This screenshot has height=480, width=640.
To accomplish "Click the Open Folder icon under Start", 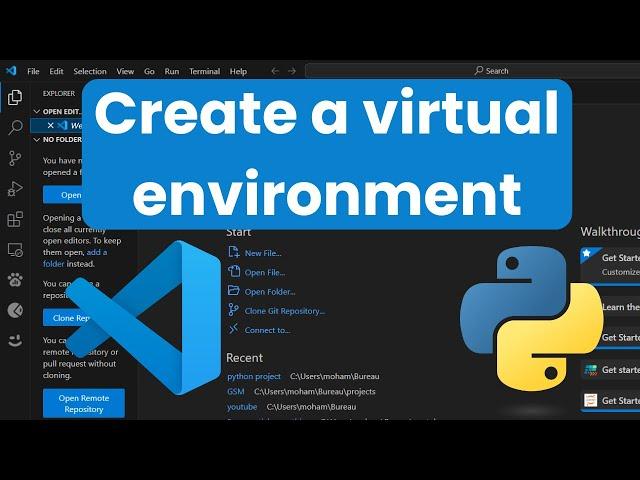I will pos(233,290).
